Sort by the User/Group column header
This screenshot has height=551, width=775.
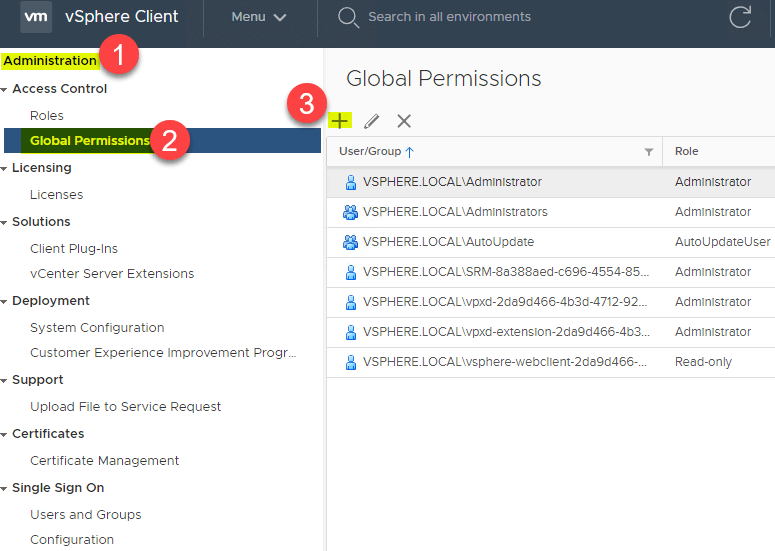click(x=370, y=151)
